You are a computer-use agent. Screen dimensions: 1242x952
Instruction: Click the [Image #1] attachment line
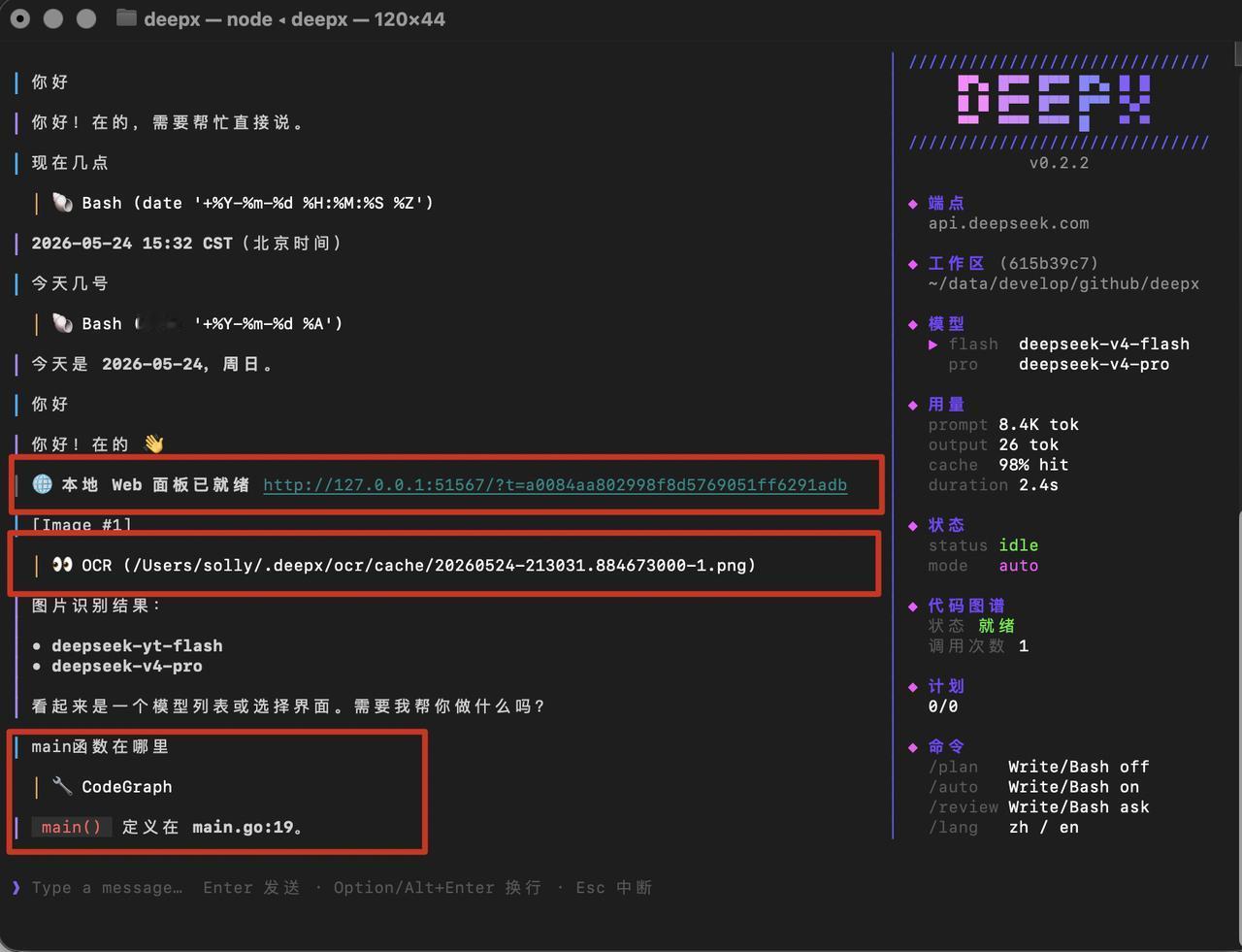tap(82, 524)
